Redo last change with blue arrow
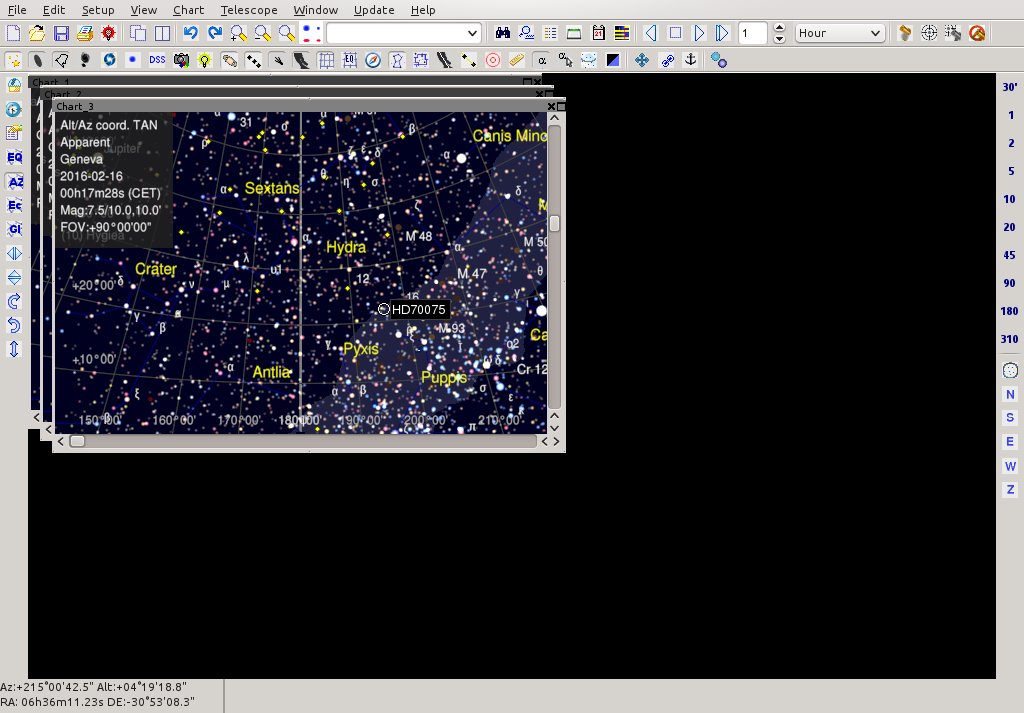The width and height of the screenshot is (1024, 713). 215,33
